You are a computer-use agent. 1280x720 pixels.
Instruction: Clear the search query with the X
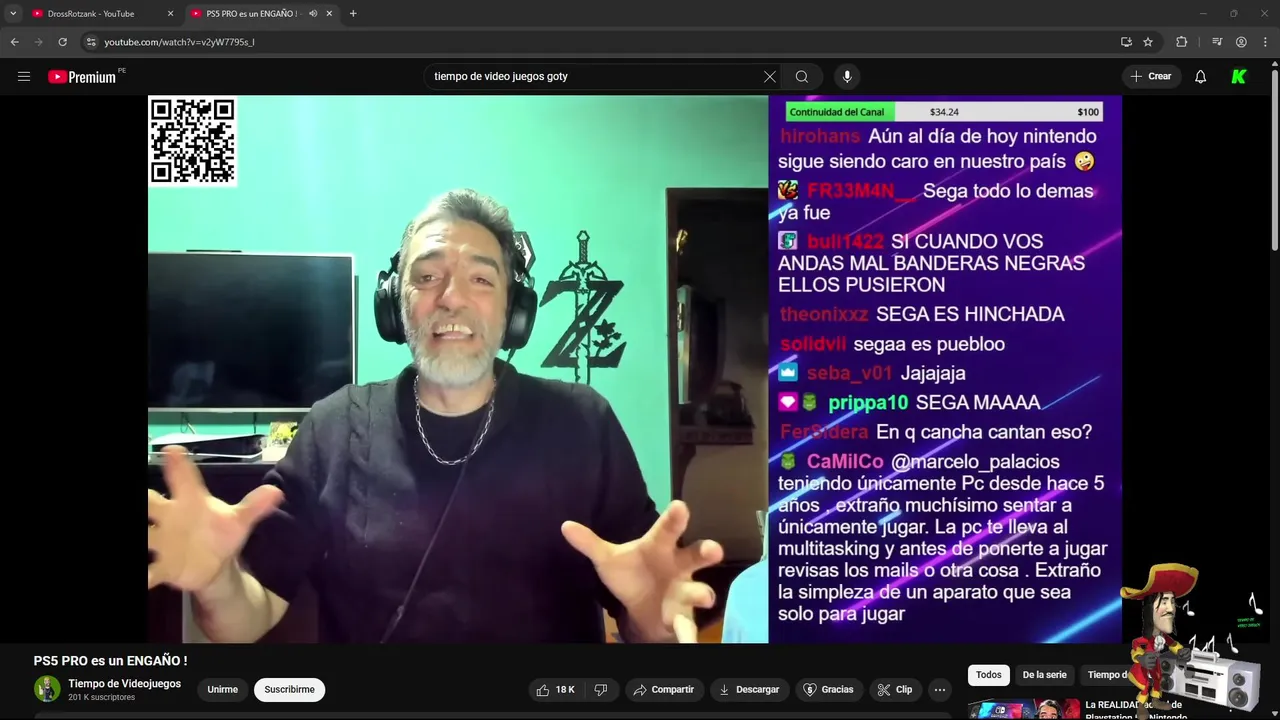[x=769, y=76]
